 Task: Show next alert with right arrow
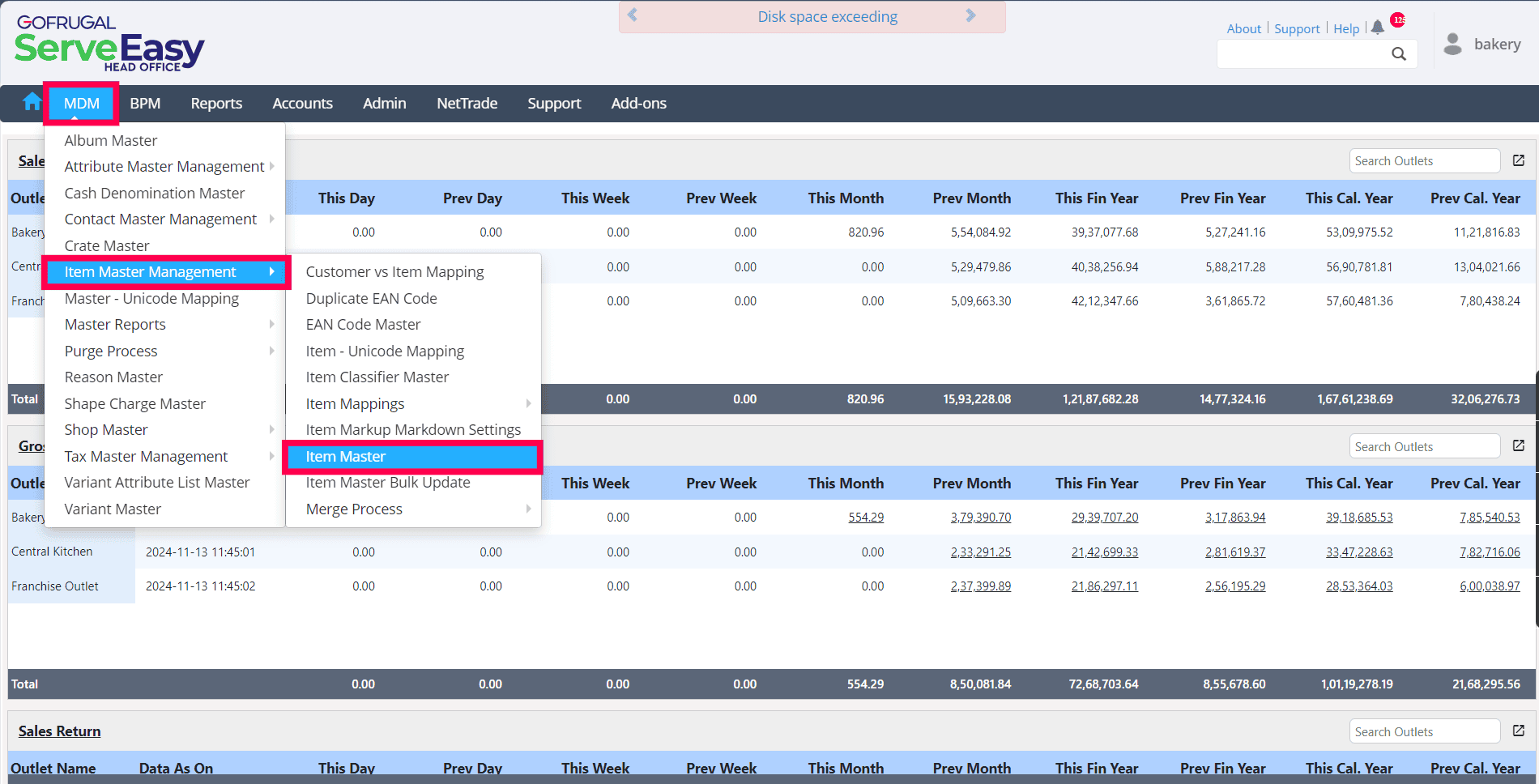(971, 15)
